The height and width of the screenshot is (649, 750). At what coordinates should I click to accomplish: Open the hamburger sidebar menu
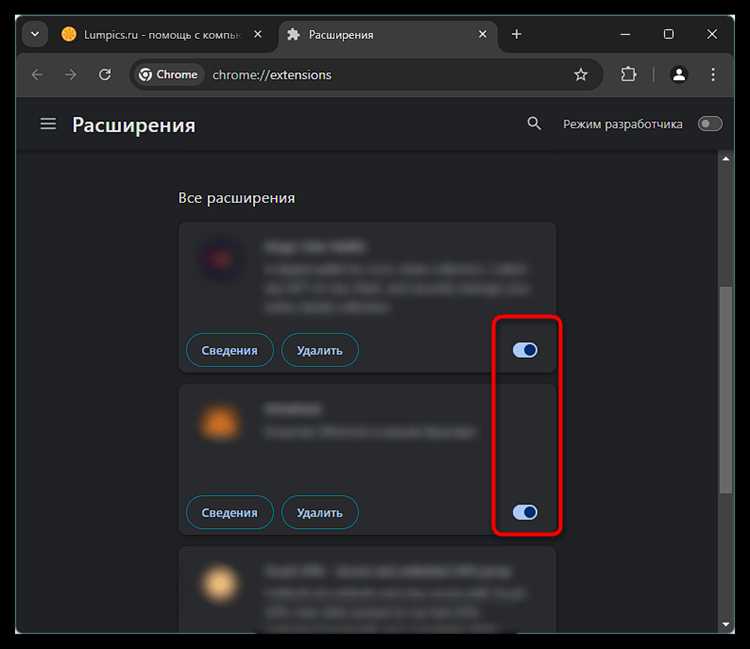click(x=48, y=124)
